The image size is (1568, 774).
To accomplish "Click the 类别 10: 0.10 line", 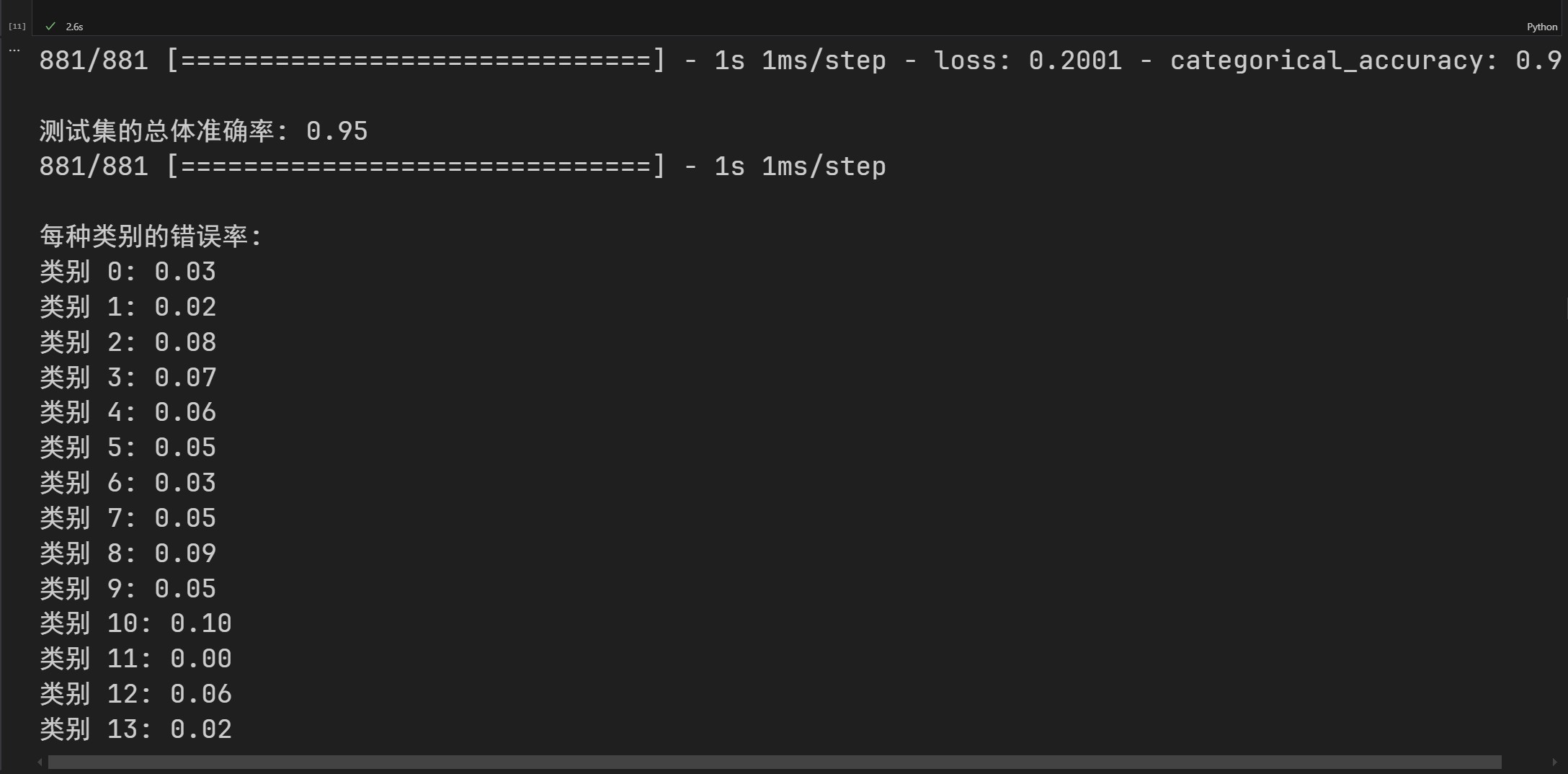I will 135,623.
